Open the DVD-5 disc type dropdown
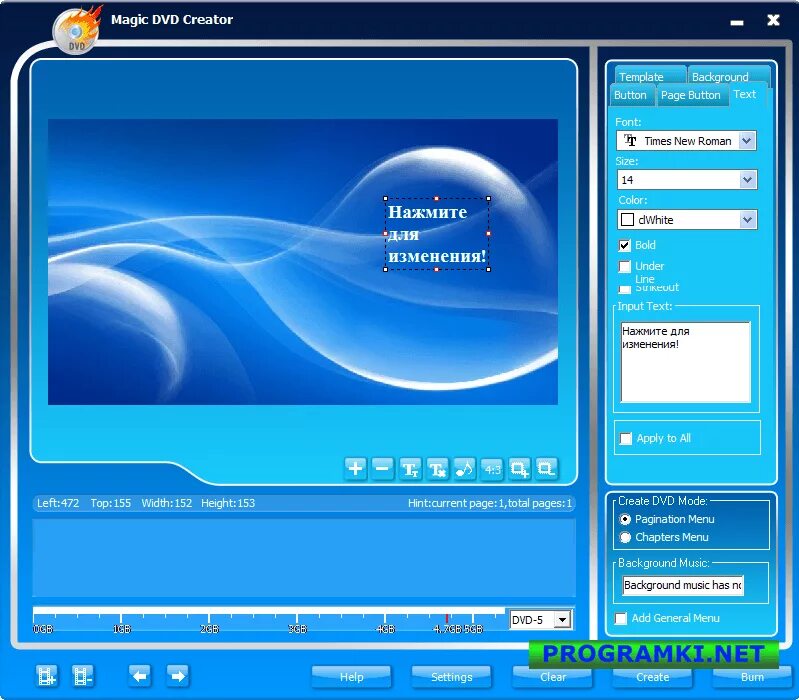Viewport: 799px width, 700px height. click(x=562, y=620)
